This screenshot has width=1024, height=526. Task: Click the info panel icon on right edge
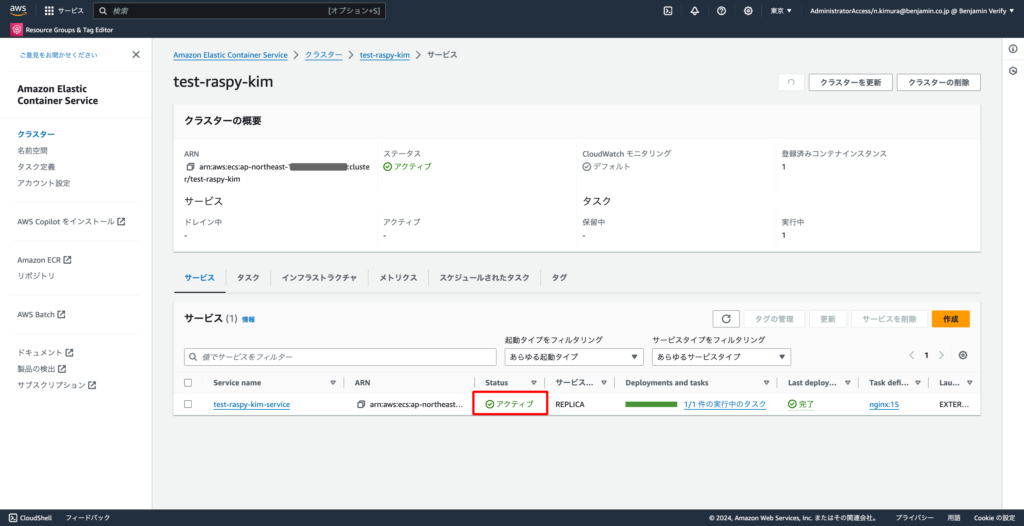point(1013,49)
